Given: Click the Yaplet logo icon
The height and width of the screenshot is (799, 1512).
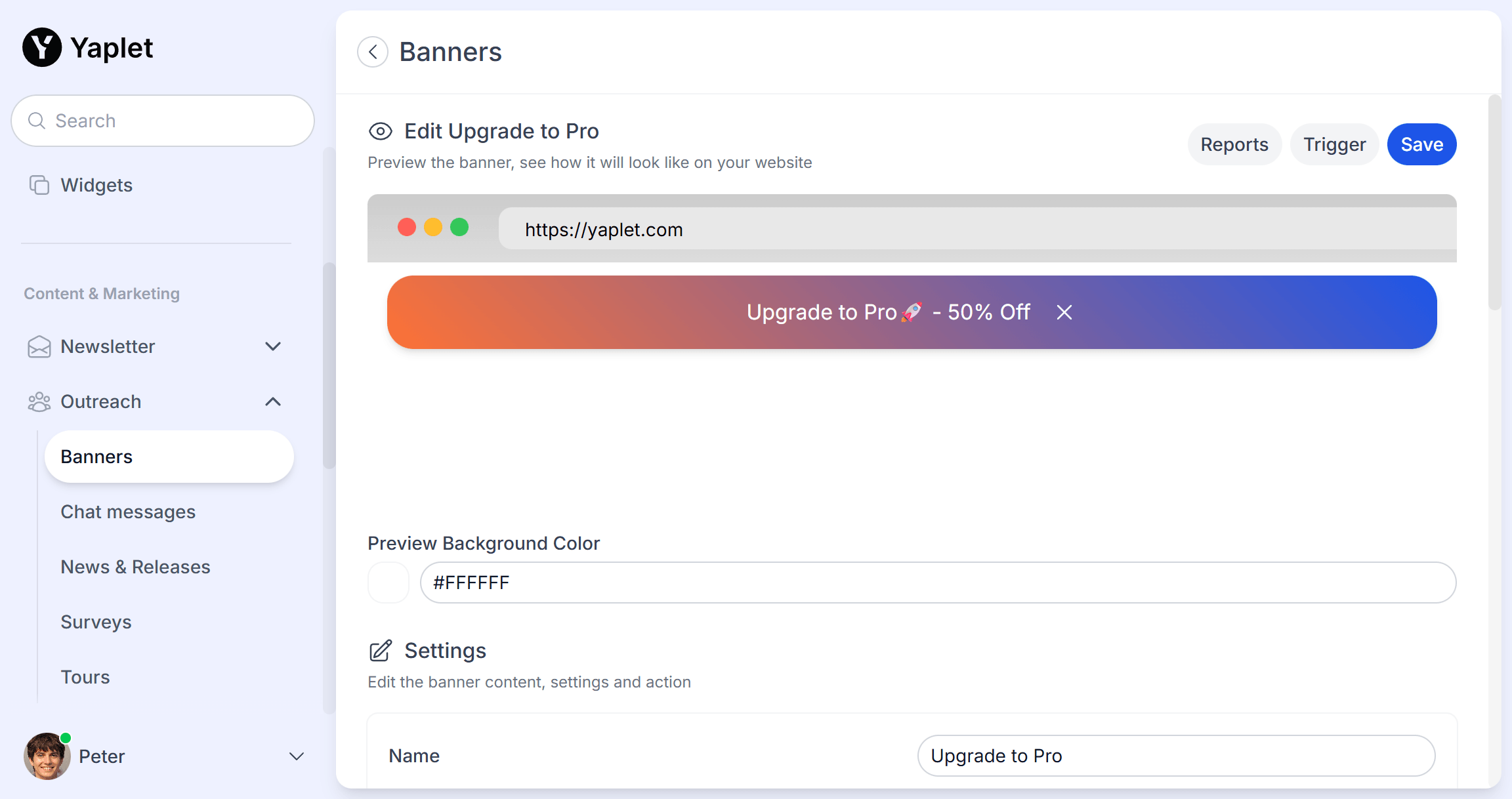Looking at the screenshot, I should tap(42, 47).
